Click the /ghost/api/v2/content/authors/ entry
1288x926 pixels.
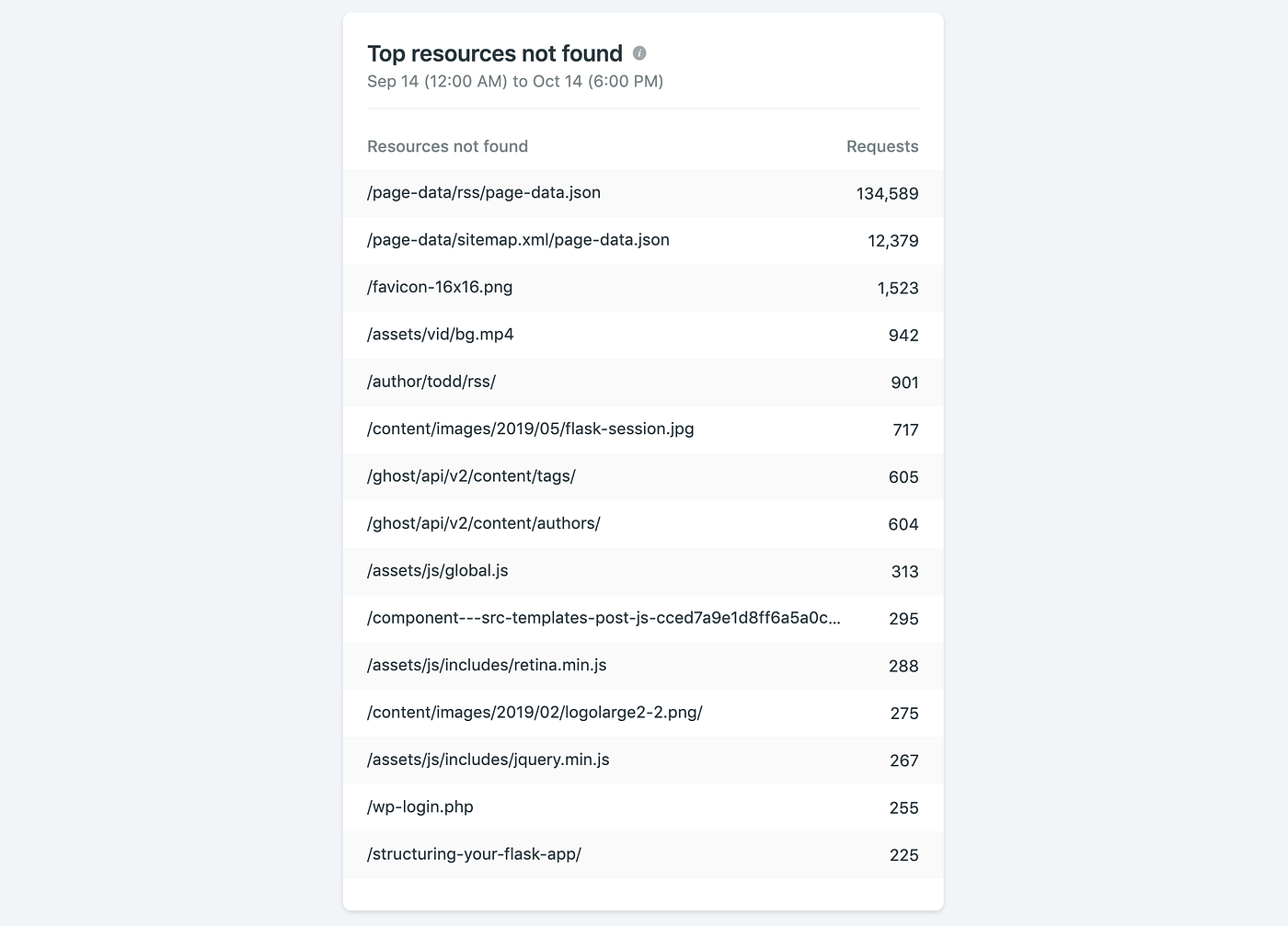click(x=484, y=523)
